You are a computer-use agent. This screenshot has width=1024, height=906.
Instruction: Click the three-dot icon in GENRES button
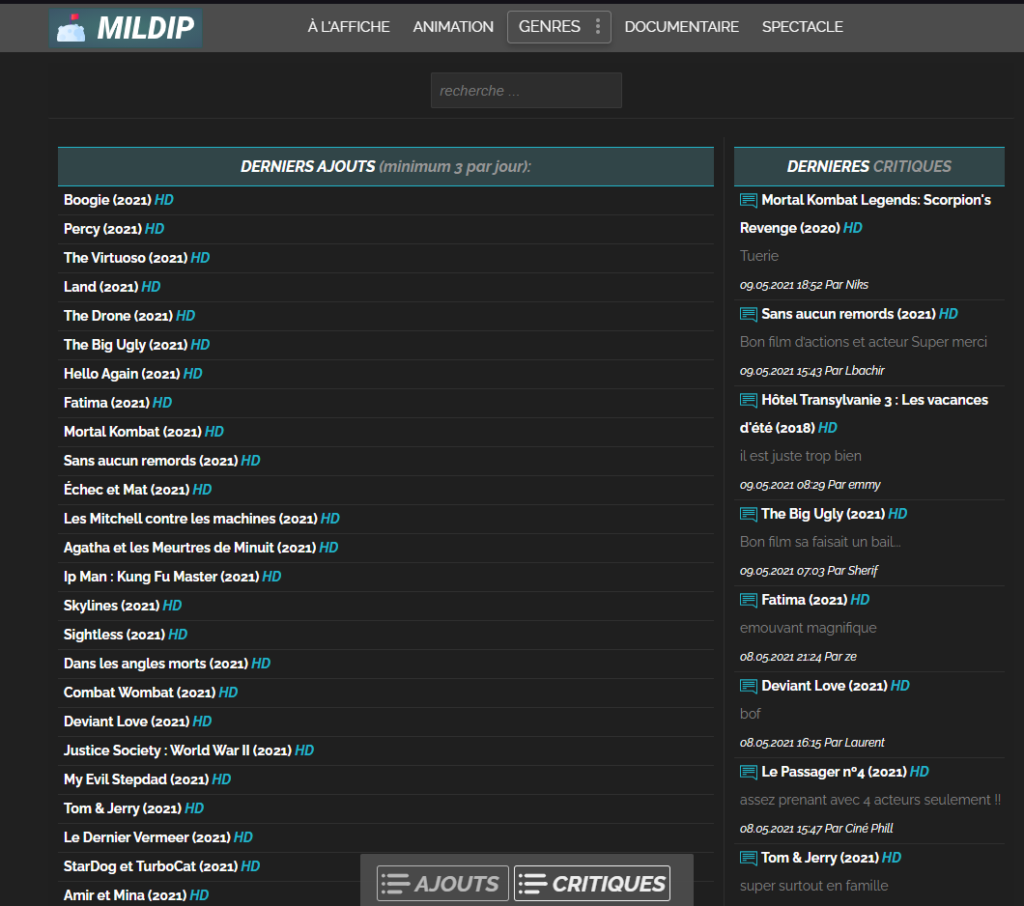pos(598,27)
